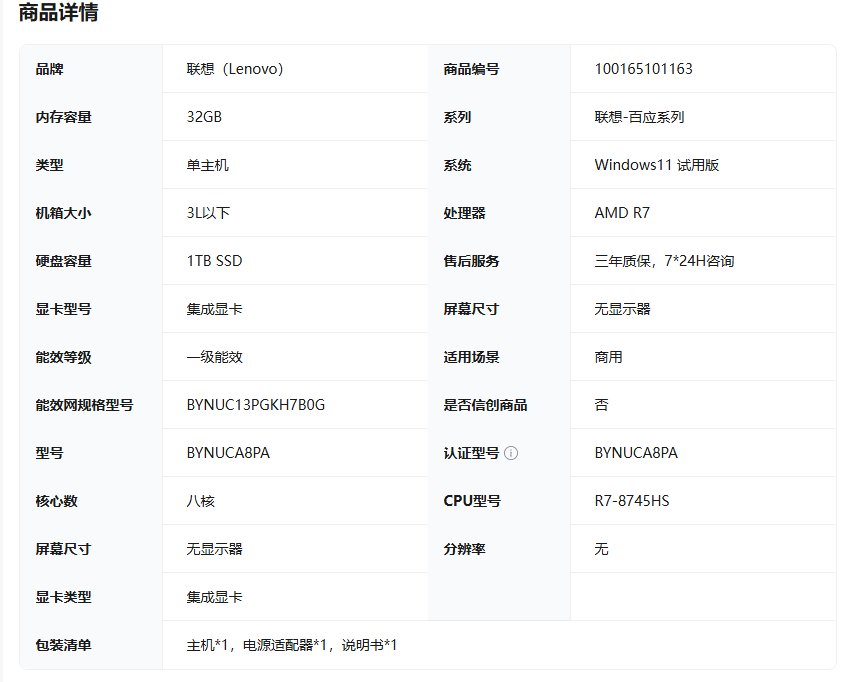Viewport: 849px width, 682px height.
Task: Click the resolution value 无
Action: coord(602,549)
